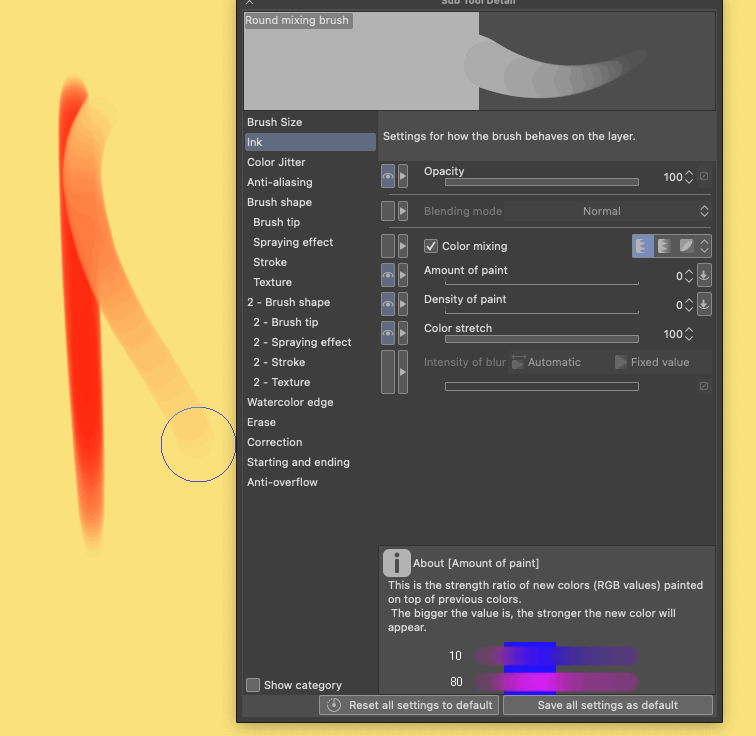Screen dimensions: 756x736
Task: Open the Spraying effect category
Action: point(310,242)
